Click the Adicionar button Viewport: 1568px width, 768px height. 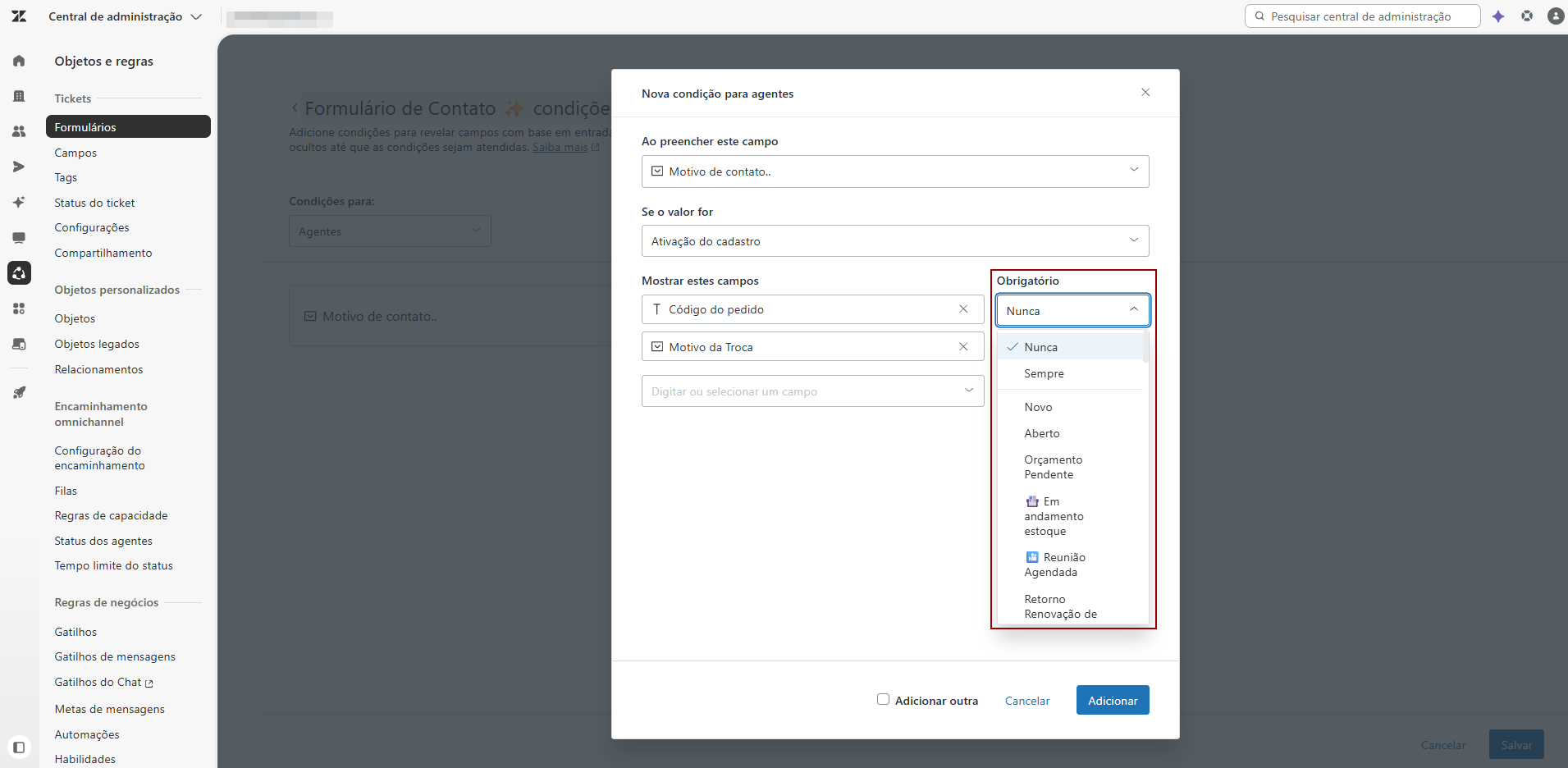1113,700
